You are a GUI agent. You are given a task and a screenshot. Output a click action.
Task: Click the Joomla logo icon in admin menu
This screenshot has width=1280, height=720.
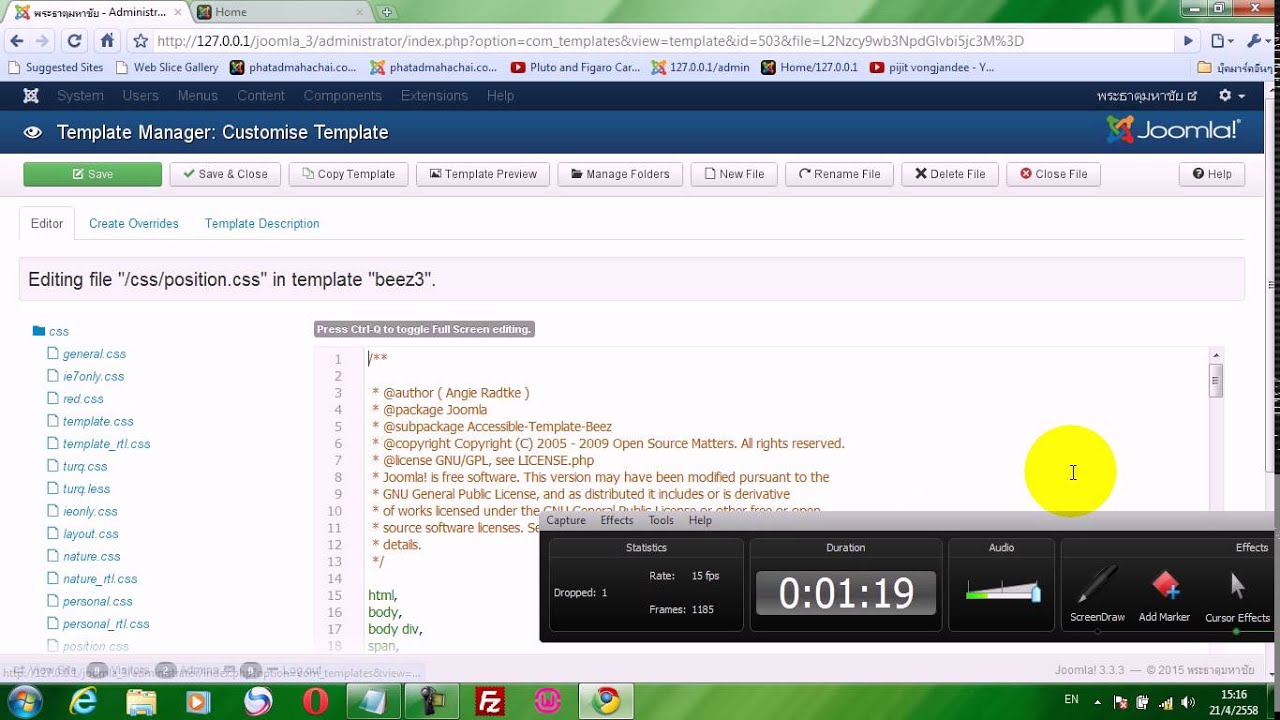point(31,96)
